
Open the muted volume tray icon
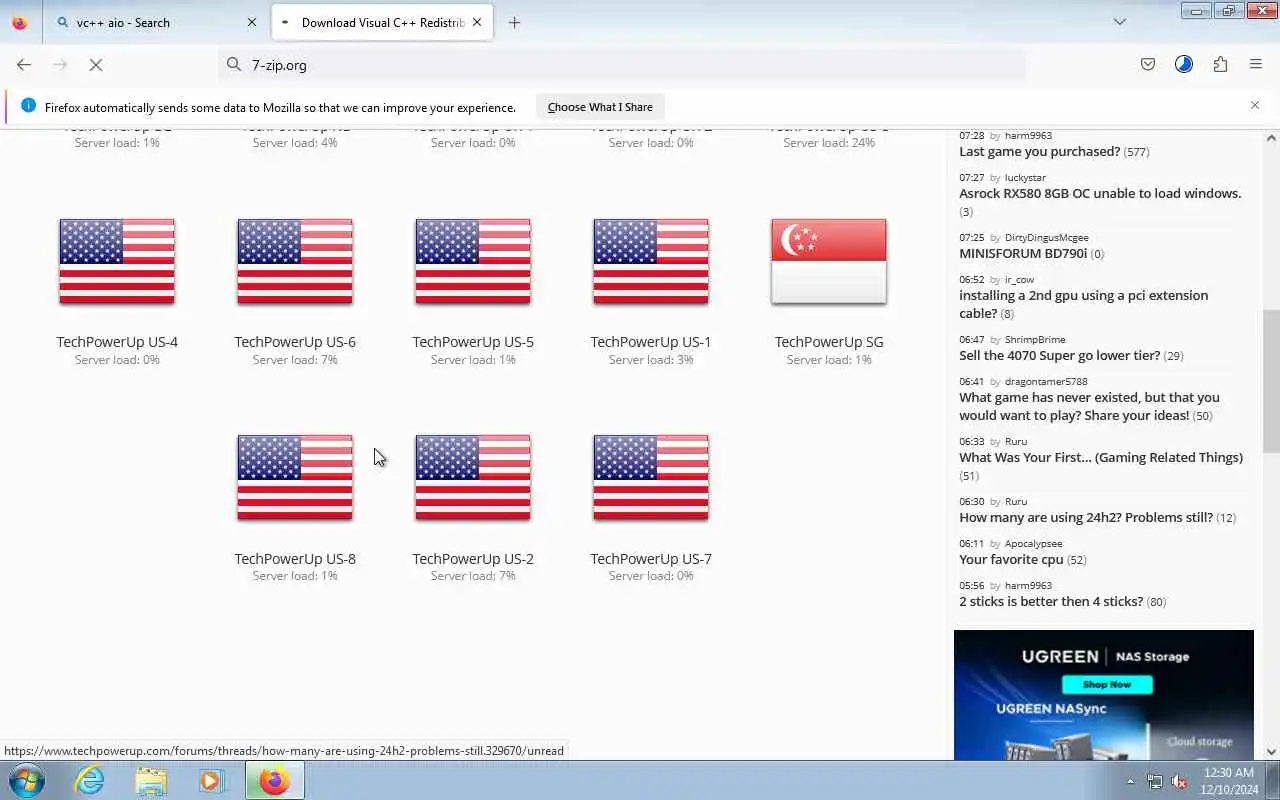pos(1179,781)
